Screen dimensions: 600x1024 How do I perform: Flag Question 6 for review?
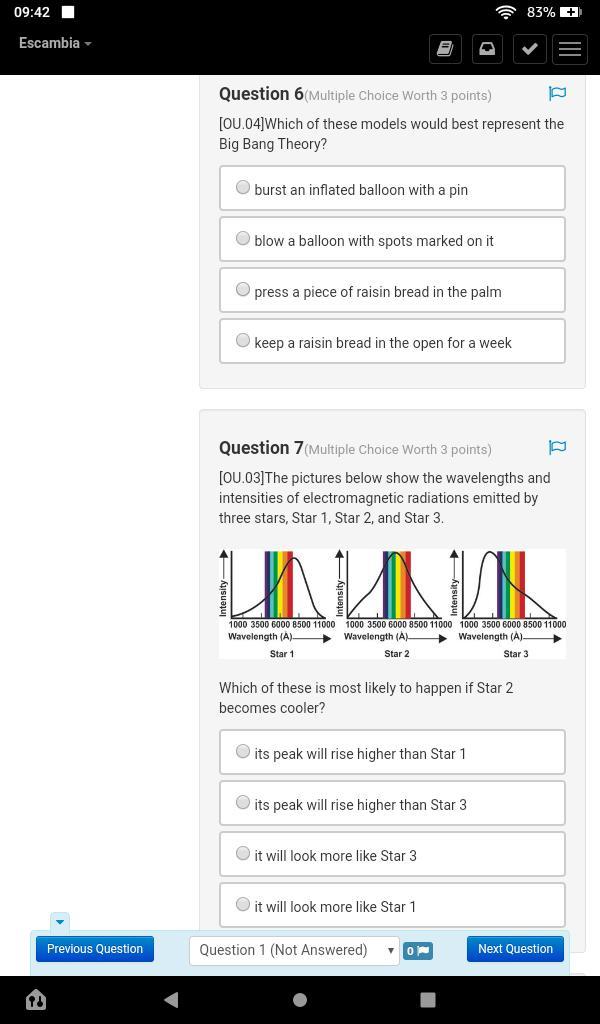[x=557, y=94]
